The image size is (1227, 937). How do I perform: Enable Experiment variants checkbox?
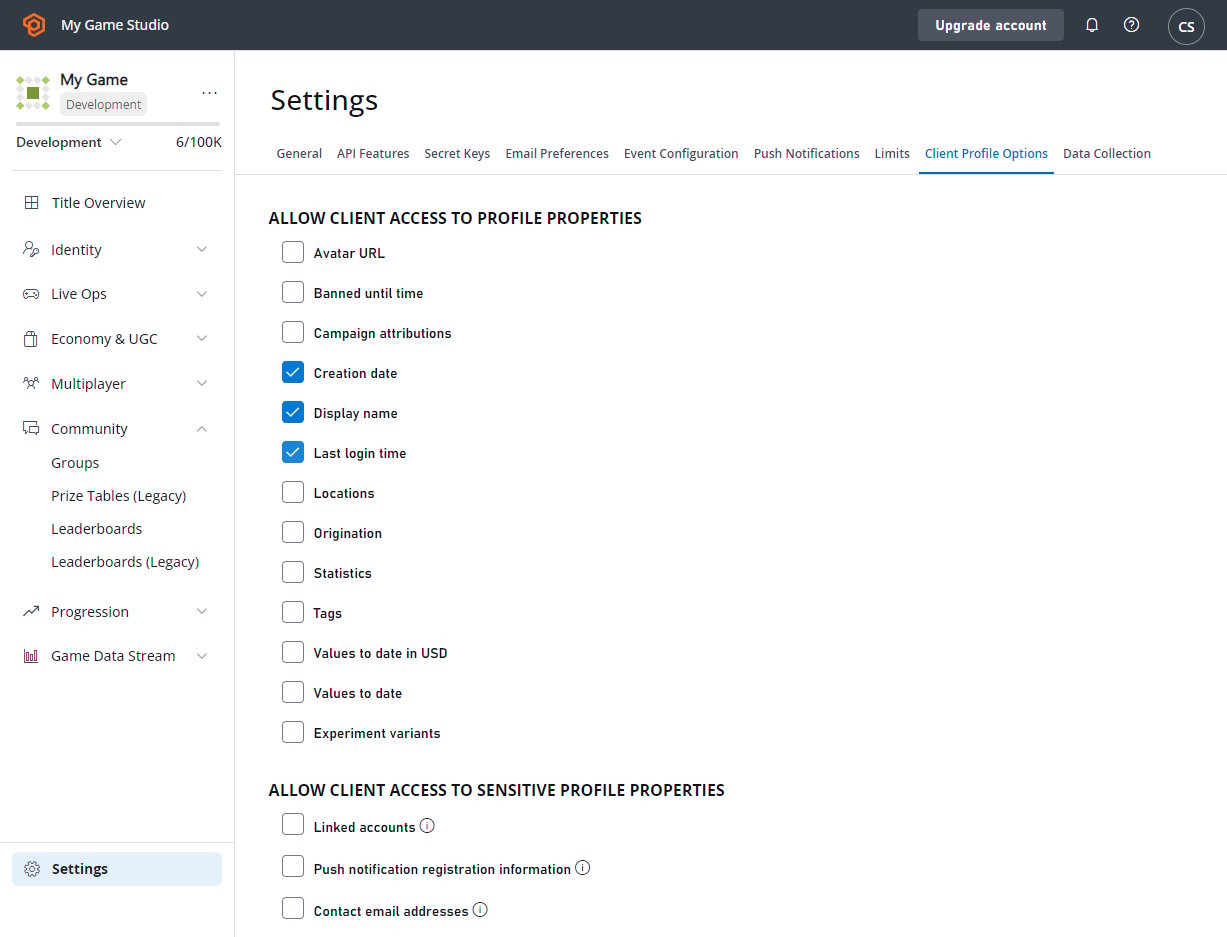click(293, 732)
